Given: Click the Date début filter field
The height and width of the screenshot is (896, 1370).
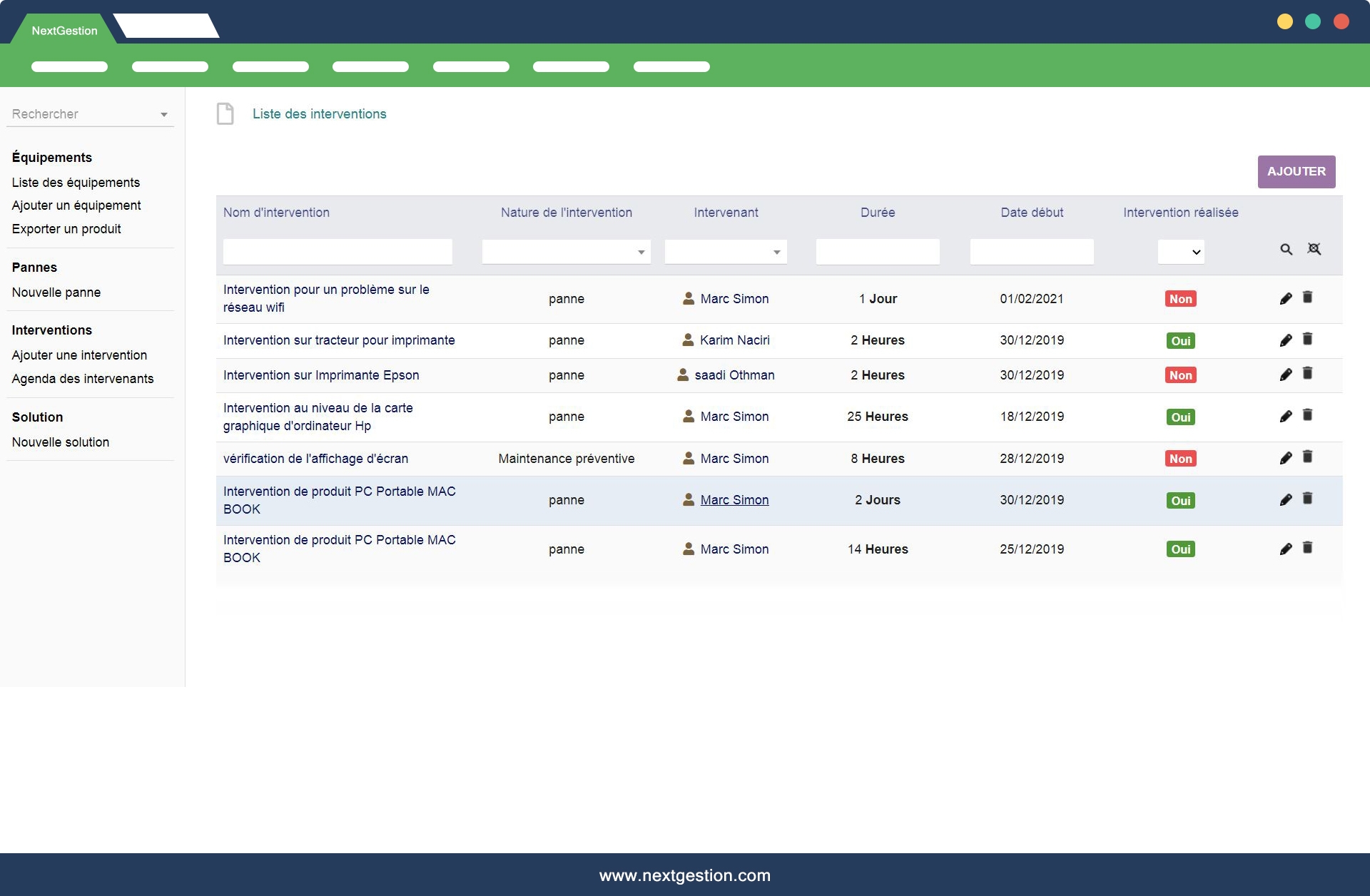Looking at the screenshot, I should tap(1031, 252).
